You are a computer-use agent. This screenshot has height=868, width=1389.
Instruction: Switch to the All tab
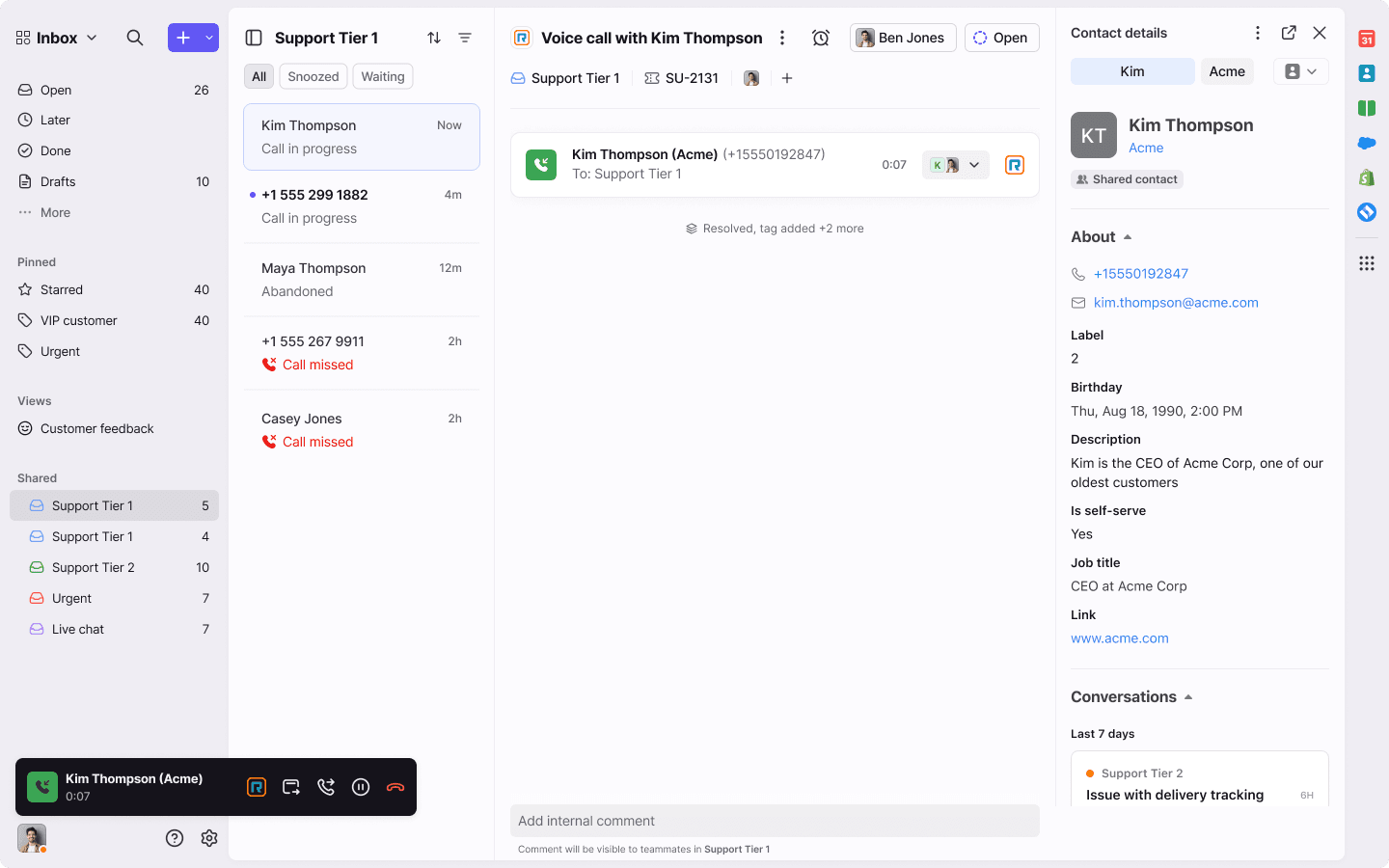[x=258, y=76]
